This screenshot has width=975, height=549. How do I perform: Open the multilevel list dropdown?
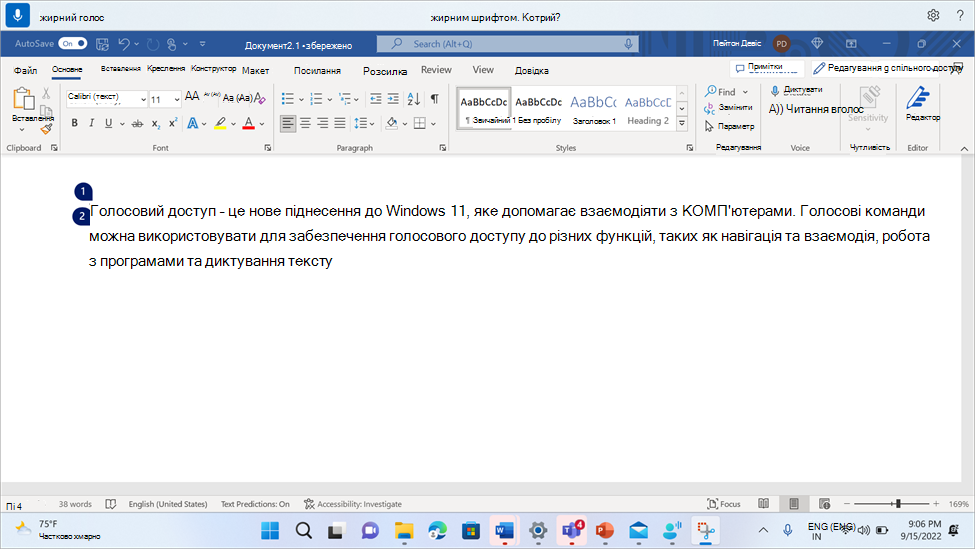pyautogui.click(x=356, y=99)
